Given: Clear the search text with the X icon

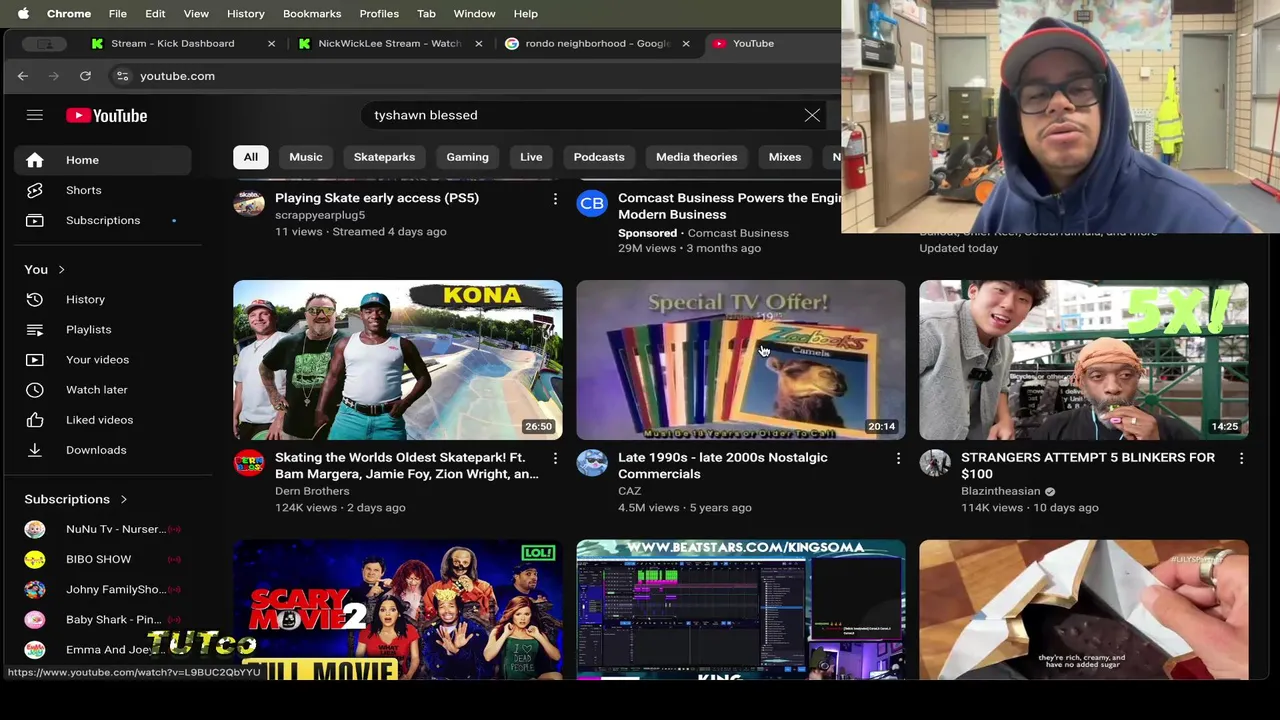Looking at the screenshot, I should point(812,115).
